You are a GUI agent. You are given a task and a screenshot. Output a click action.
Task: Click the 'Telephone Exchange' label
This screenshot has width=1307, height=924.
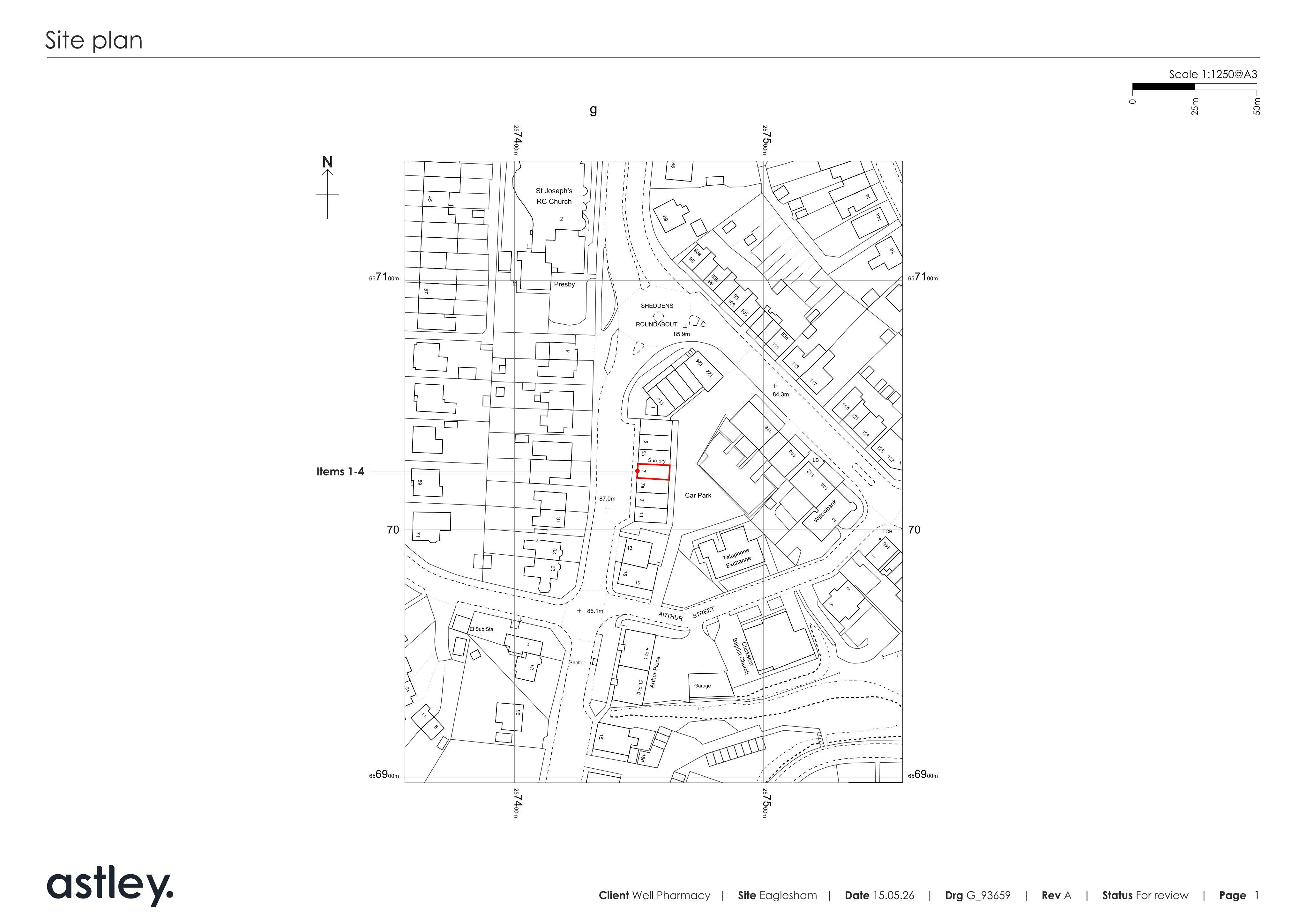coord(737,558)
